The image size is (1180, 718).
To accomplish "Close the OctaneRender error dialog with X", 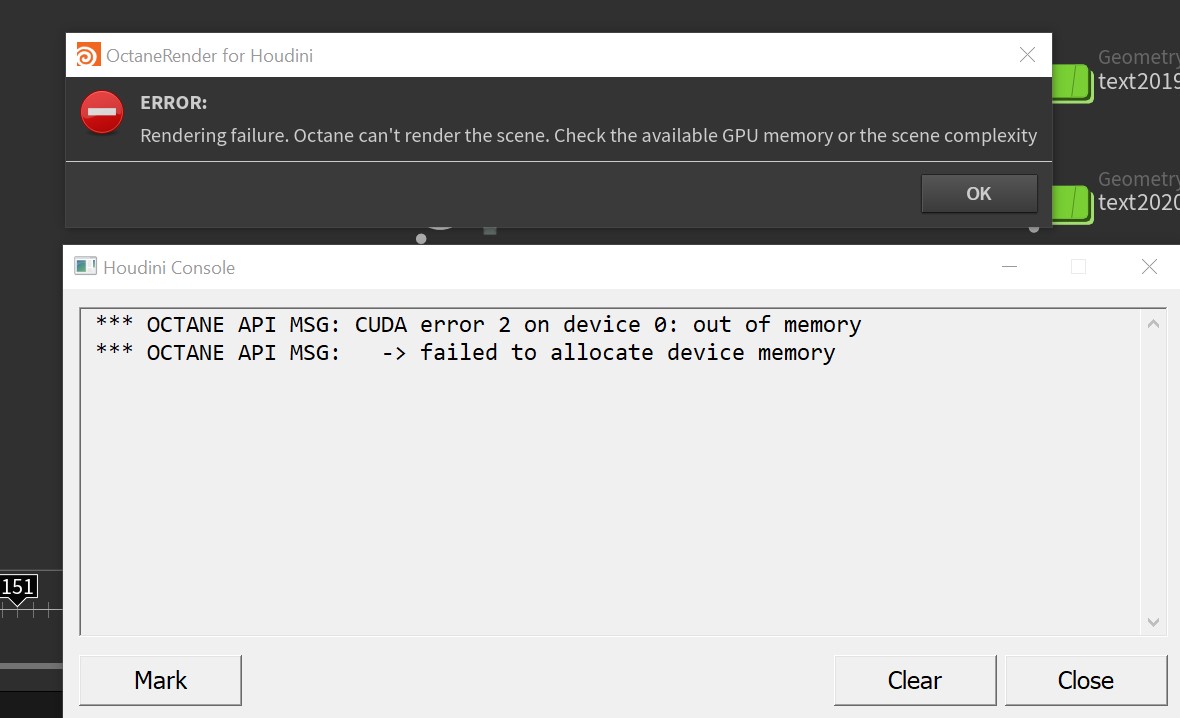I will (x=1027, y=55).
